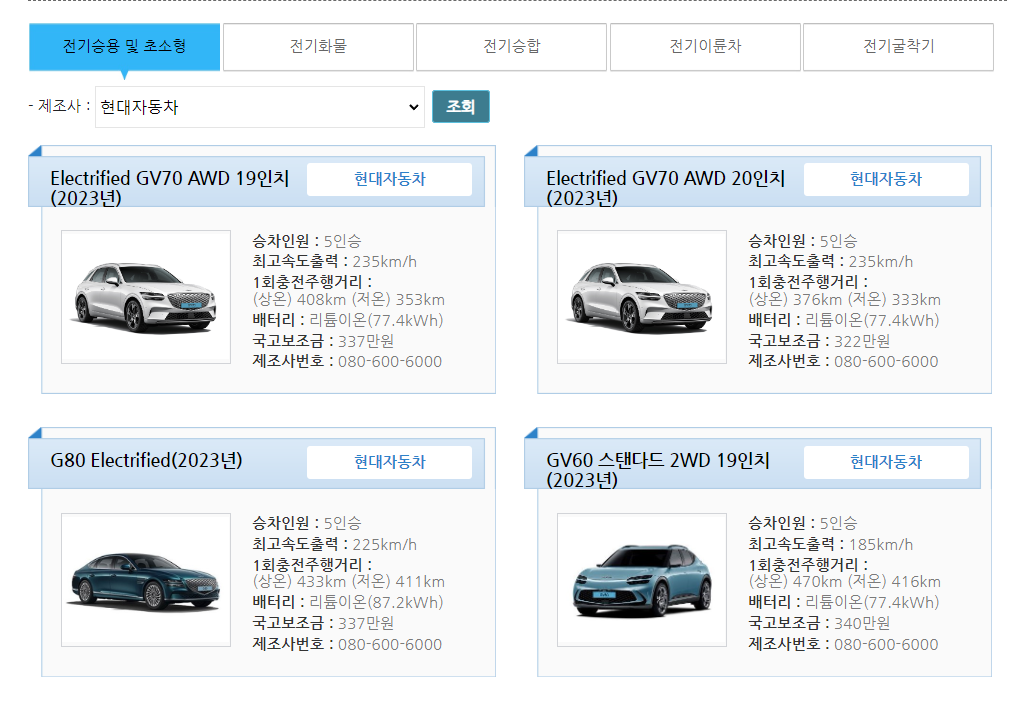This screenshot has height=706, width=1024.
Task: Click range text (상온) 408km (저온) 353km
Action: coord(349,300)
